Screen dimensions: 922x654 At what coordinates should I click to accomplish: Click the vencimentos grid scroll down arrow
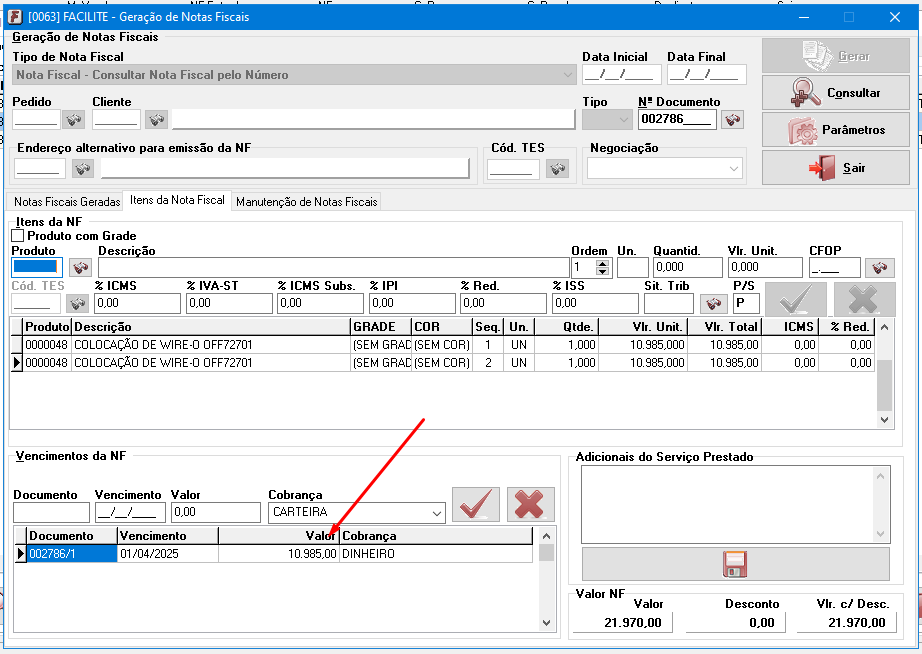pos(546,622)
